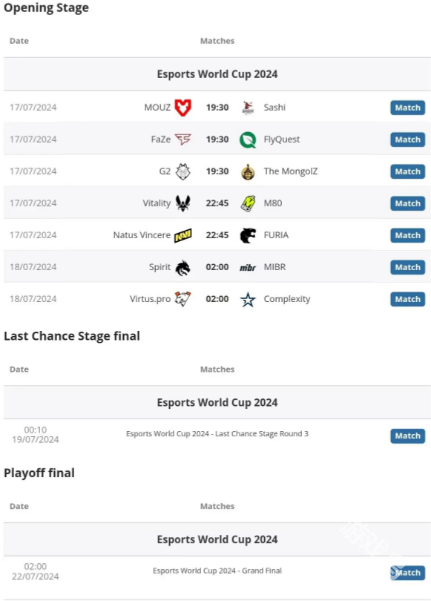Click the Sashi team name
The width and height of the screenshot is (431, 601).
(275, 107)
